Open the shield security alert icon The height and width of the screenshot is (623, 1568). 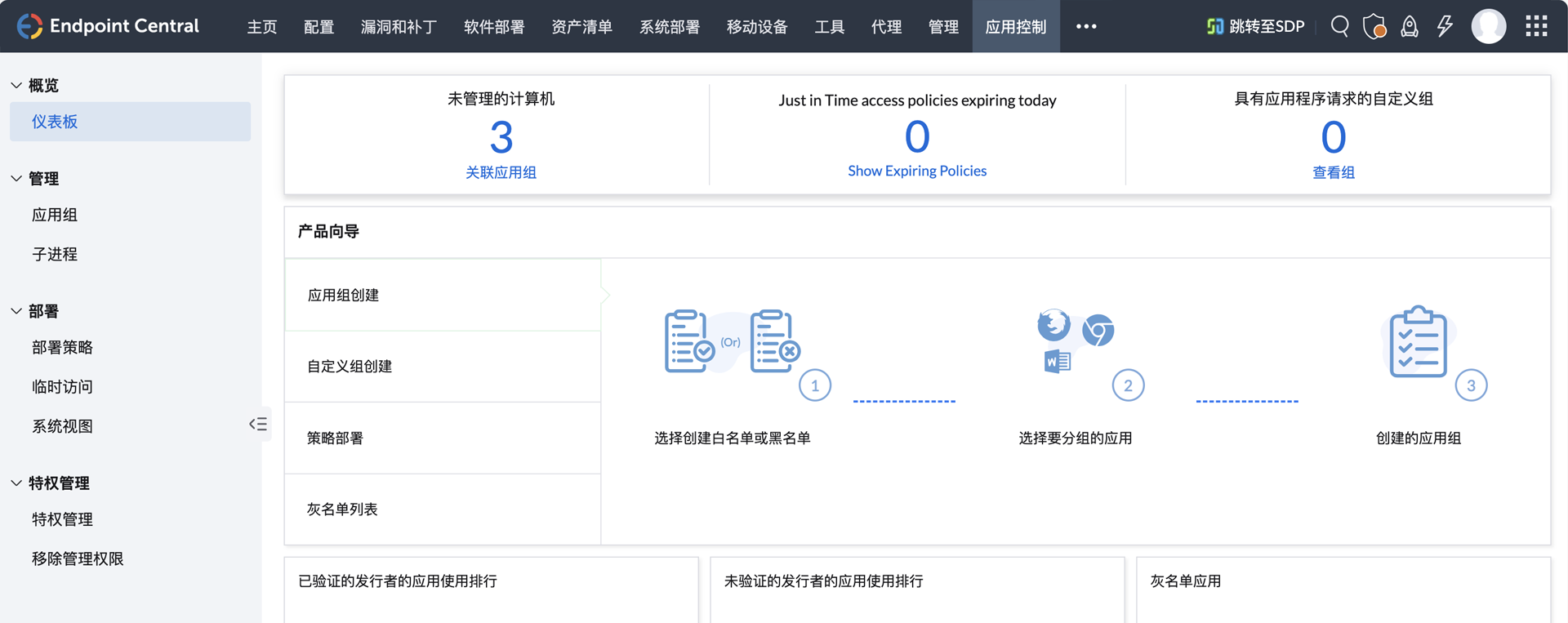click(x=1374, y=26)
